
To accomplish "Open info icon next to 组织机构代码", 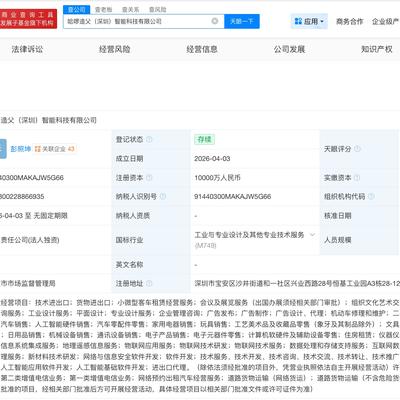I will (371, 197).
